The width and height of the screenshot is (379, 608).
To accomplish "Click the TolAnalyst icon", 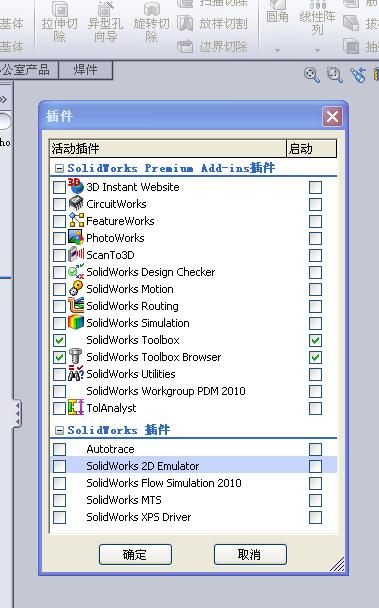I will pyautogui.click(x=76, y=408).
